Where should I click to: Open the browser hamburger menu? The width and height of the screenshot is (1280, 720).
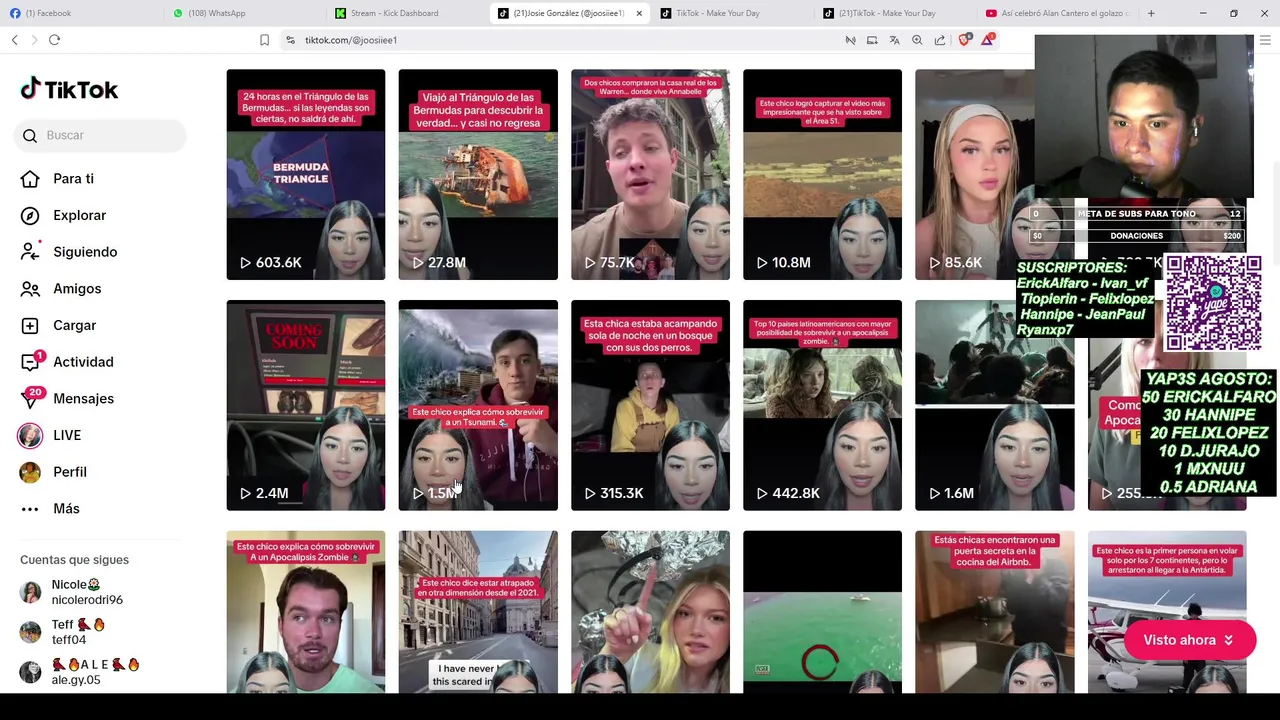(x=1265, y=40)
